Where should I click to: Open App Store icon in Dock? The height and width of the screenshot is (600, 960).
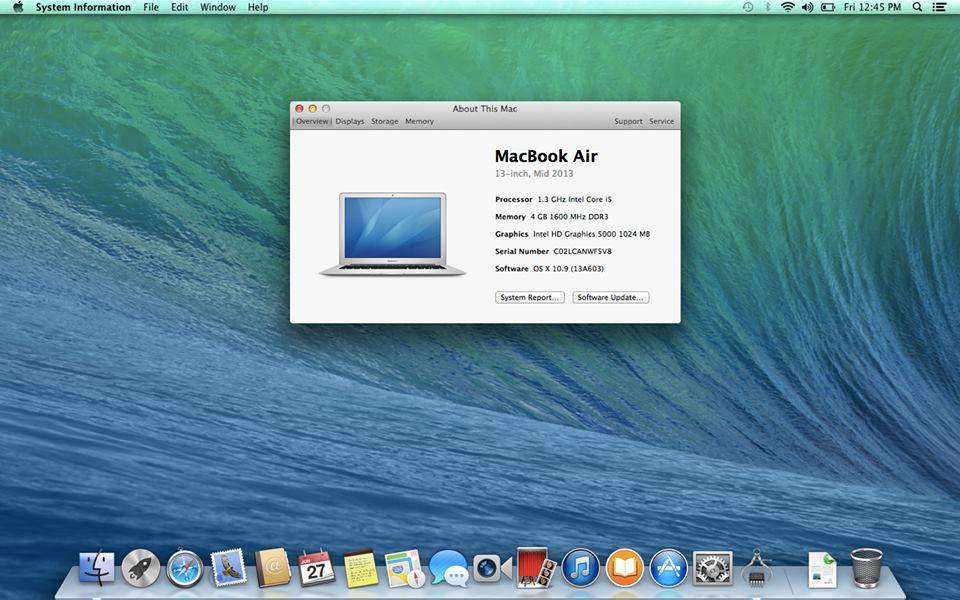click(x=668, y=568)
